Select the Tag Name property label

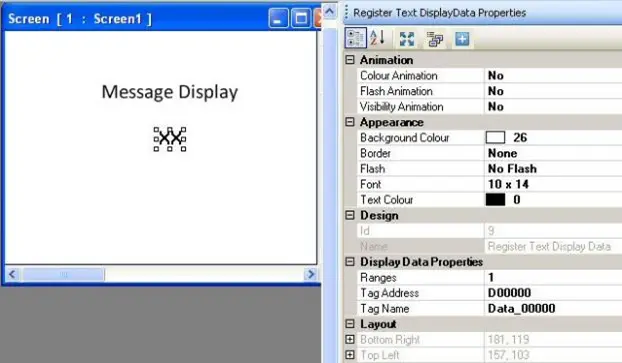[x=384, y=308]
